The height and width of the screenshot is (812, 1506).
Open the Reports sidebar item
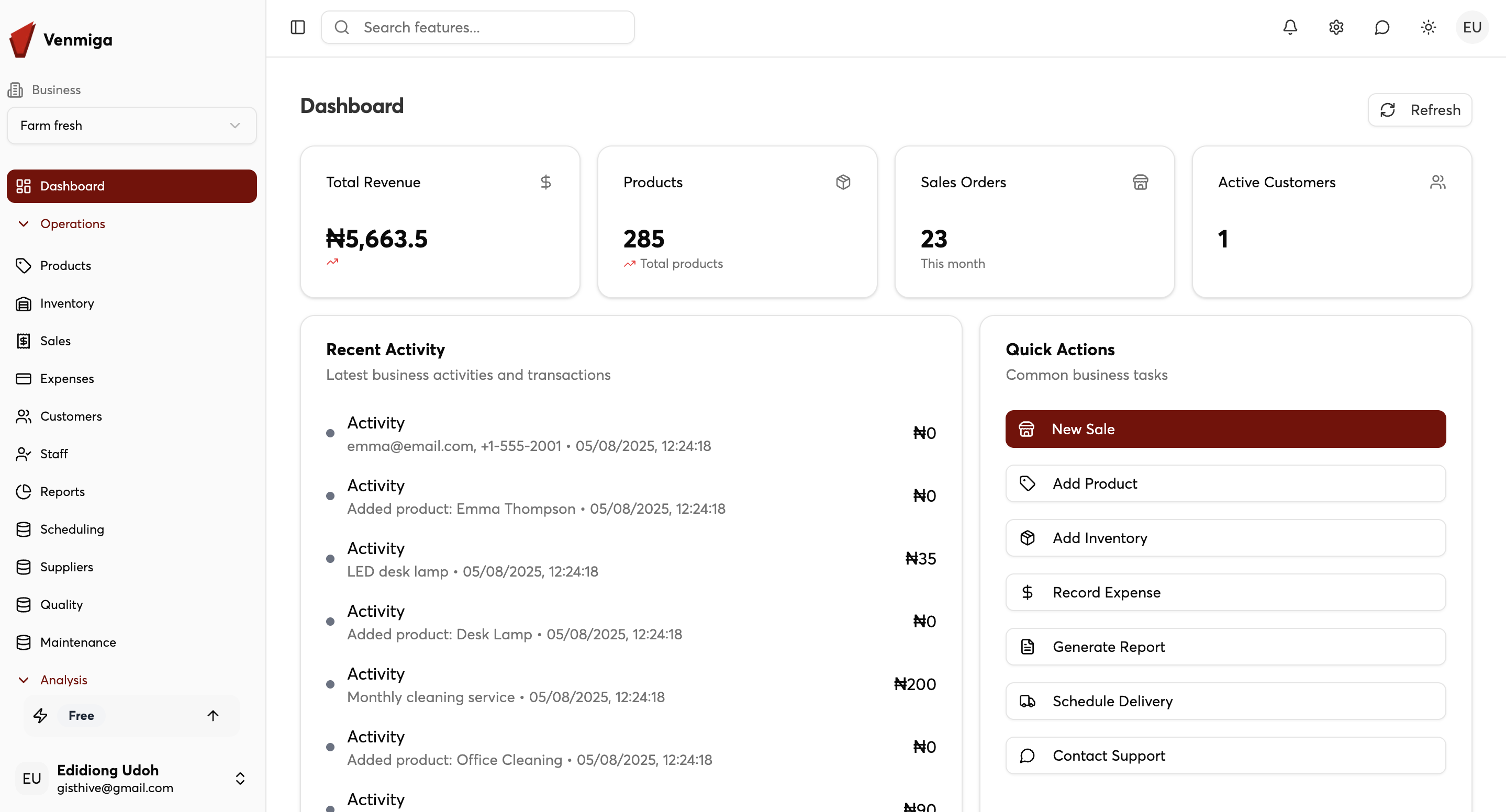62,491
